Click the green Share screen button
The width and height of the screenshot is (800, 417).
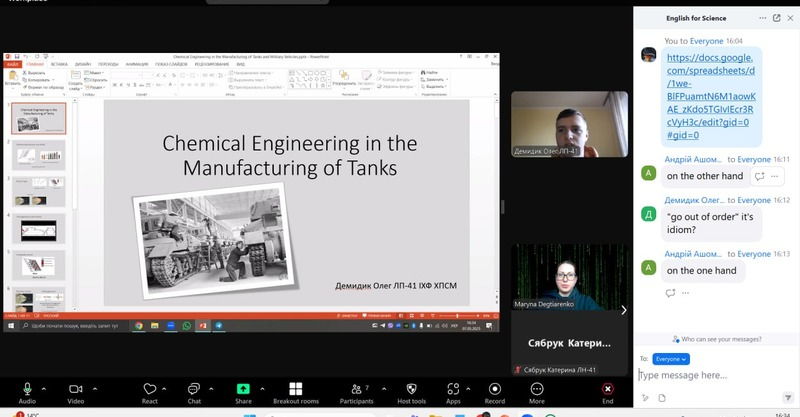click(x=243, y=393)
